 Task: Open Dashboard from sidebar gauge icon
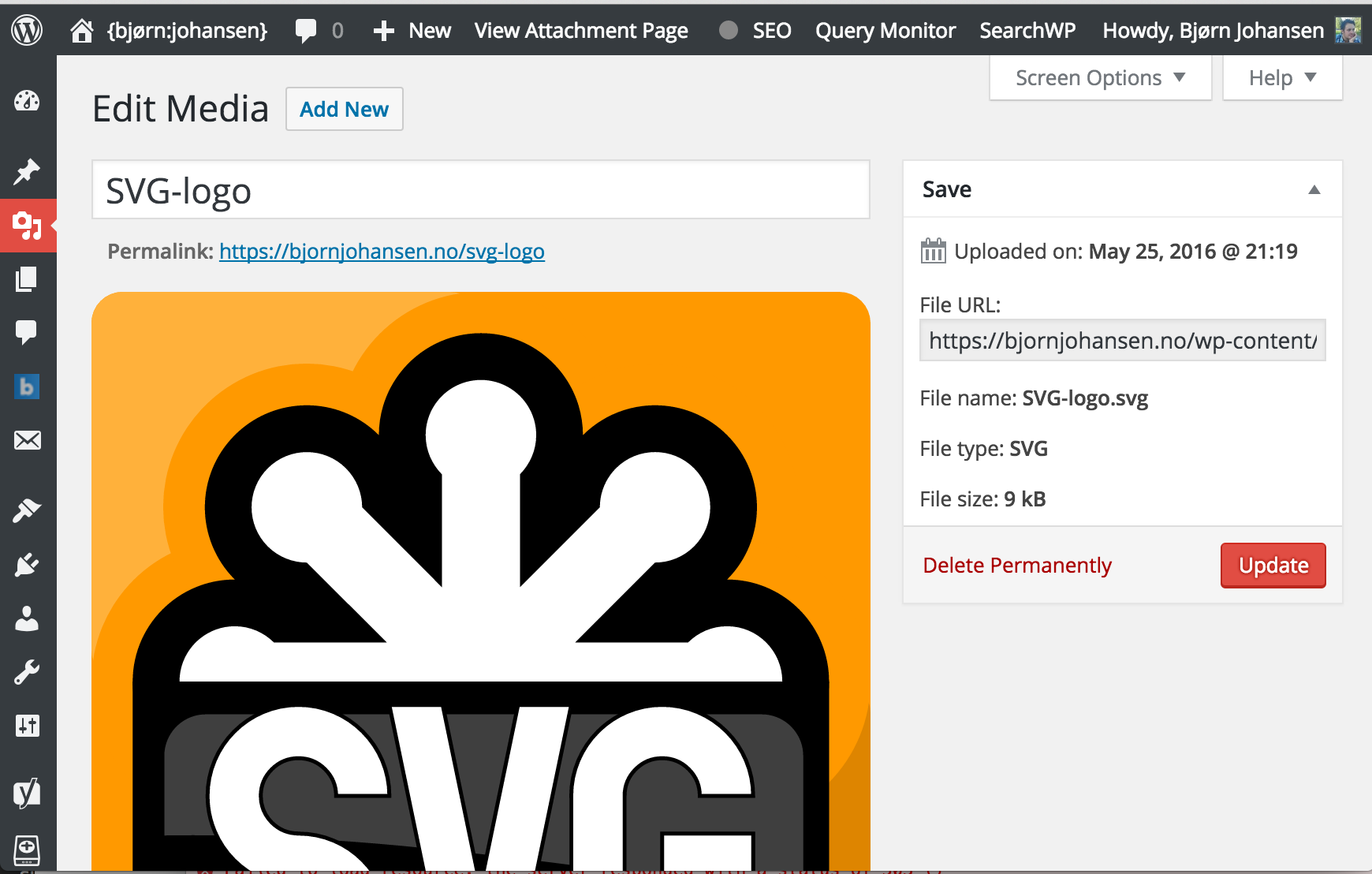pos(27,101)
